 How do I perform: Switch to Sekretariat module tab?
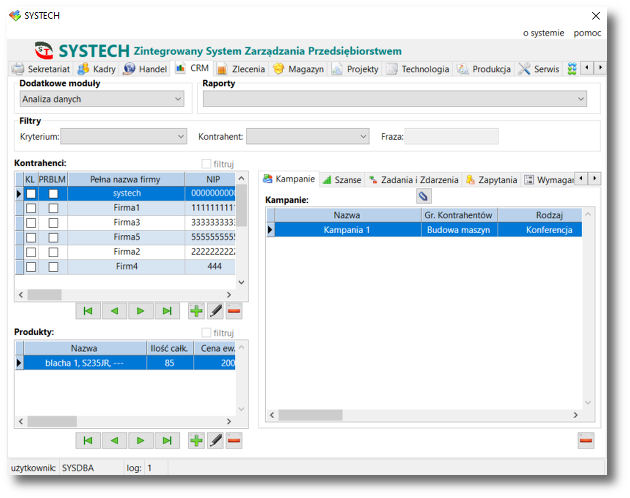(x=41, y=69)
